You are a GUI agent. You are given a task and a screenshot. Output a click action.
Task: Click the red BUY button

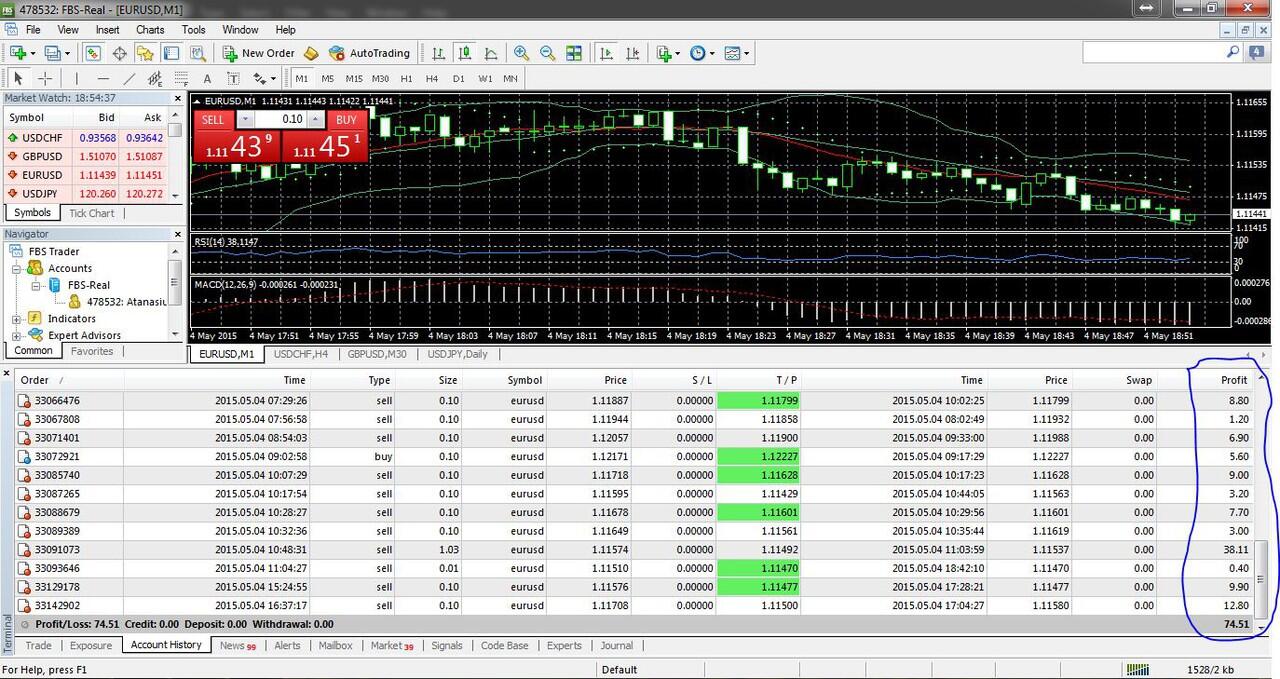point(346,119)
